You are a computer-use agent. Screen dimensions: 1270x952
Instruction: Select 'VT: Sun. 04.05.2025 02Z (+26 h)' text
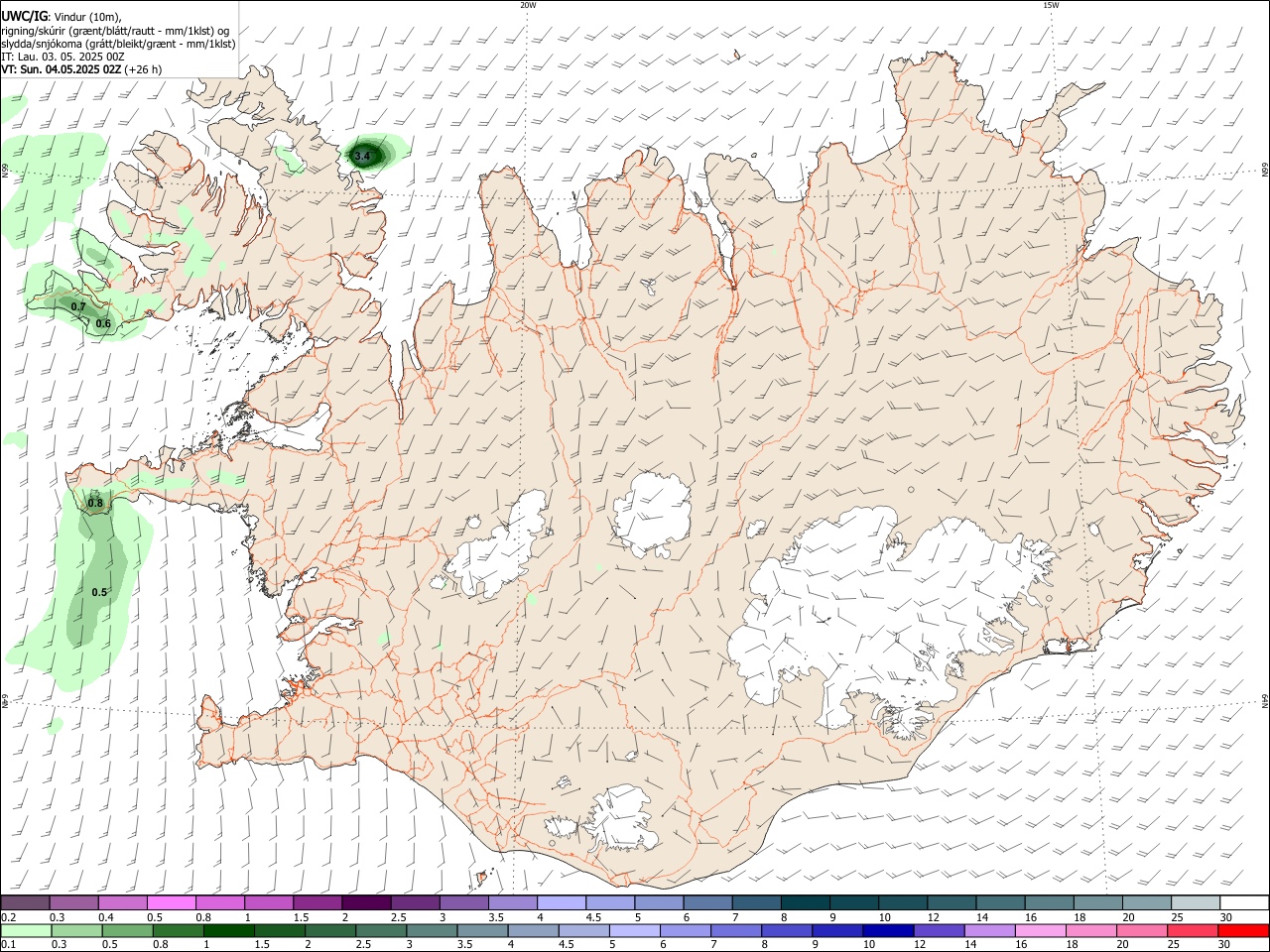point(81,69)
